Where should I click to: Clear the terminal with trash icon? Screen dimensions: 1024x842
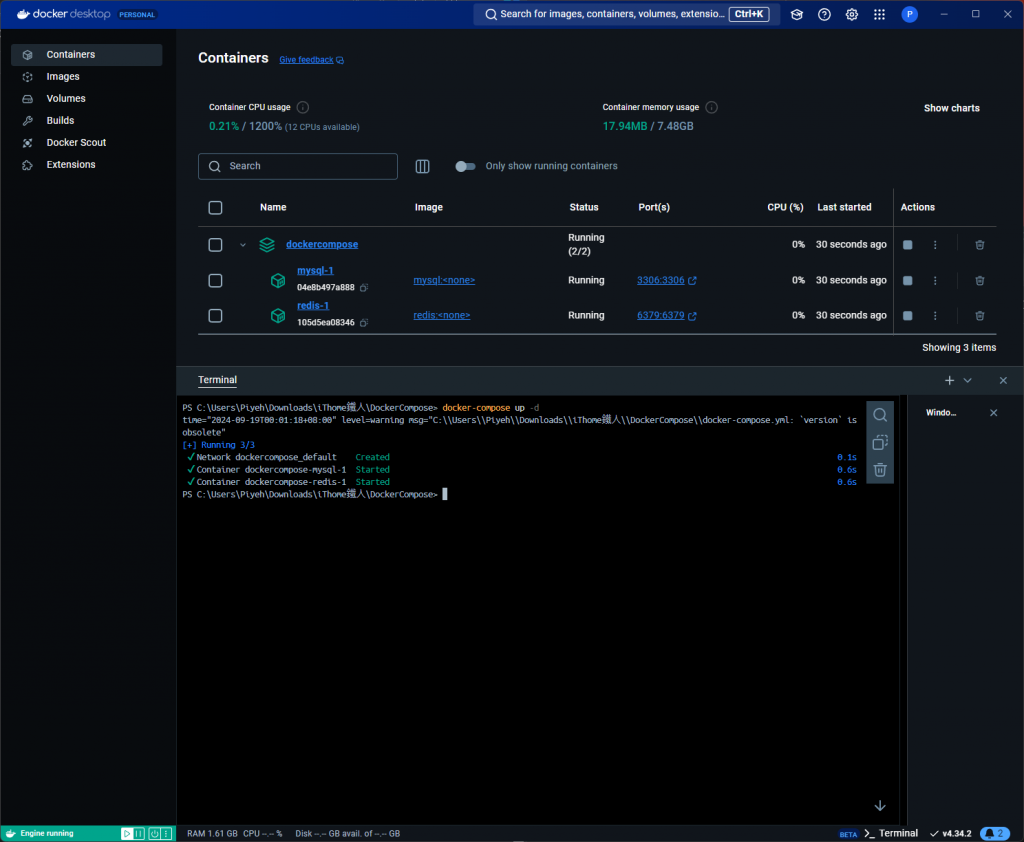880,470
